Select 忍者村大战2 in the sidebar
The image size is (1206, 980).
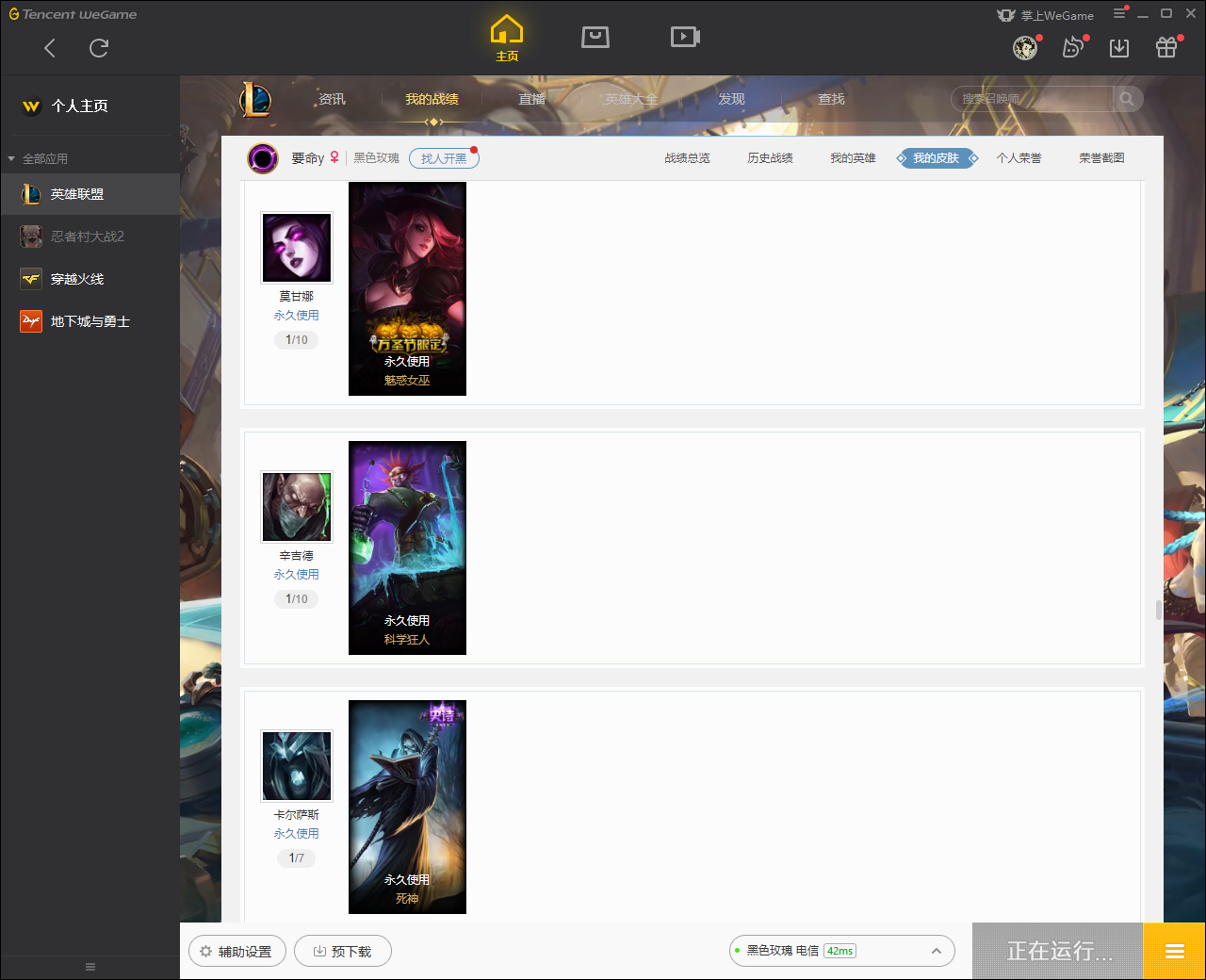click(x=90, y=237)
